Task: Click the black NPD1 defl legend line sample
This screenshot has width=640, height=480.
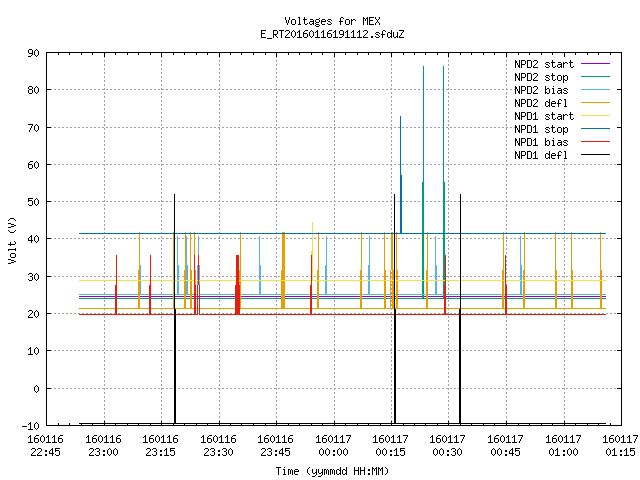Action: pos(595,155)
